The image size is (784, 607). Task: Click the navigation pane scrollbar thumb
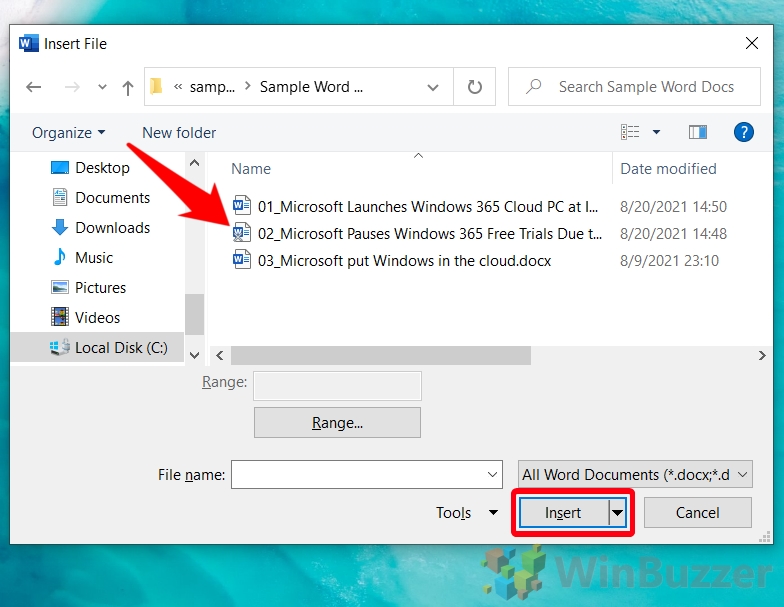194,314
